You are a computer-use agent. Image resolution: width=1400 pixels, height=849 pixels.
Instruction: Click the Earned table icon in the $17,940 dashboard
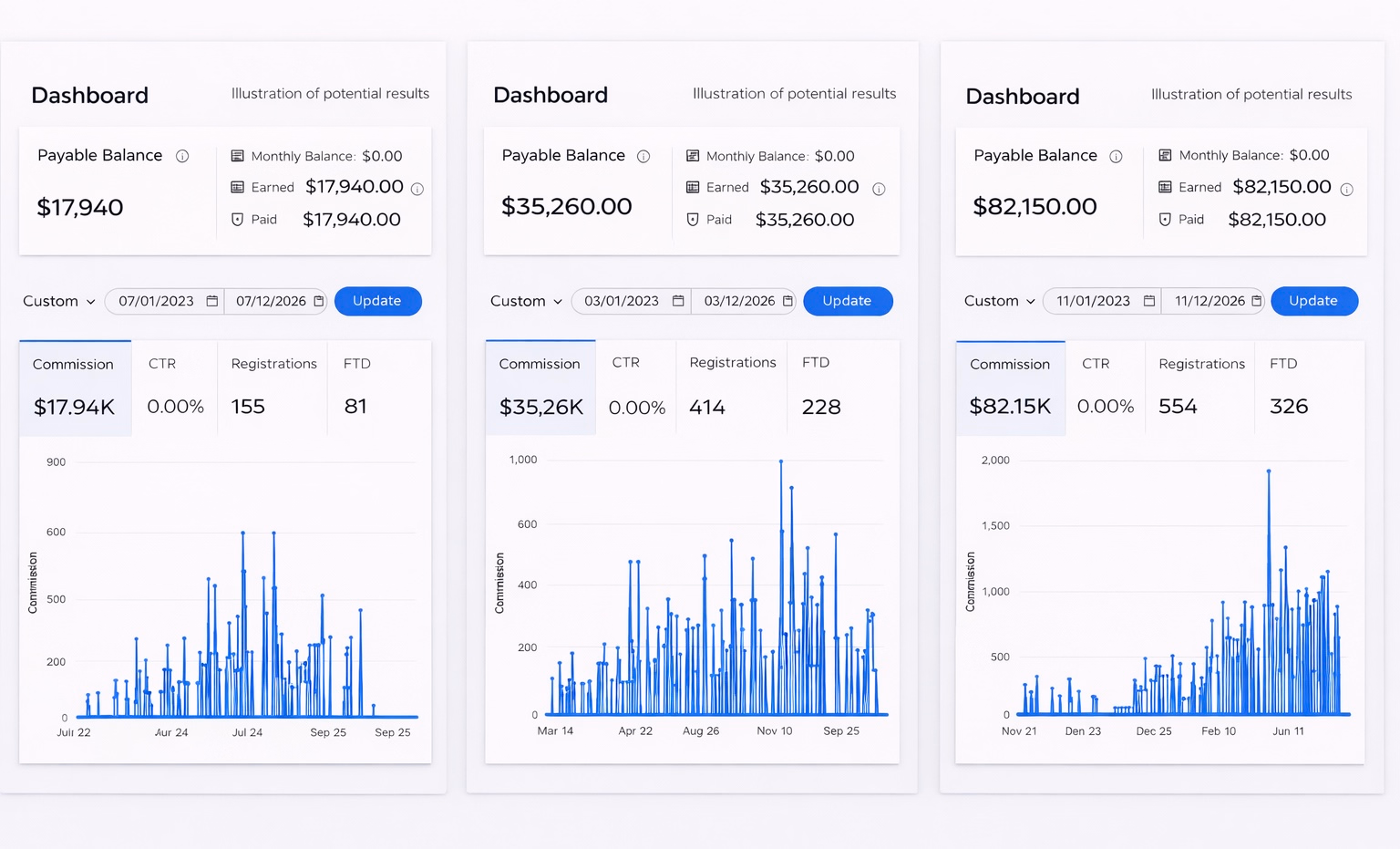(x=237, y=187)
